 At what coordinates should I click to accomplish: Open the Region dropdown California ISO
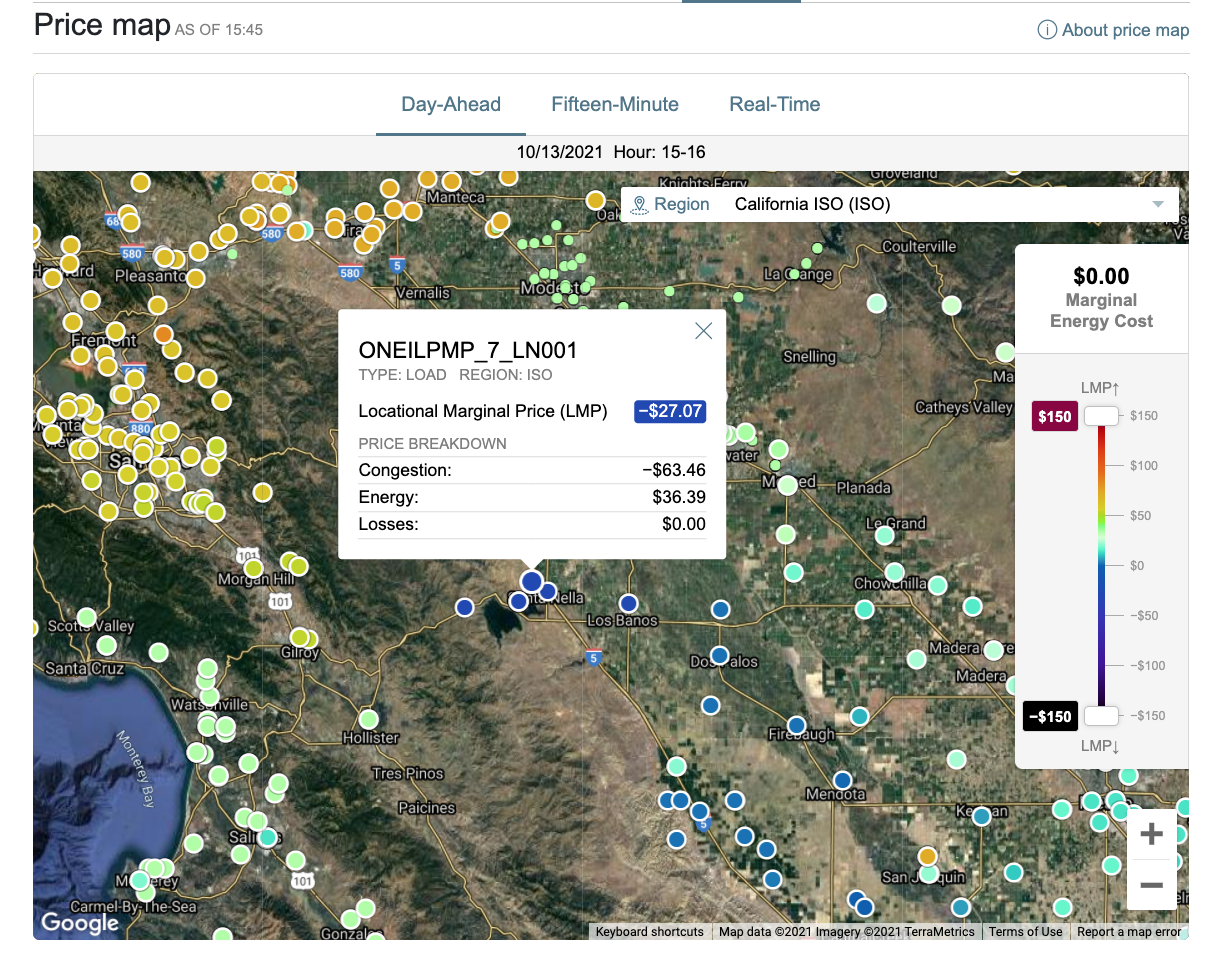click(900, 204)
